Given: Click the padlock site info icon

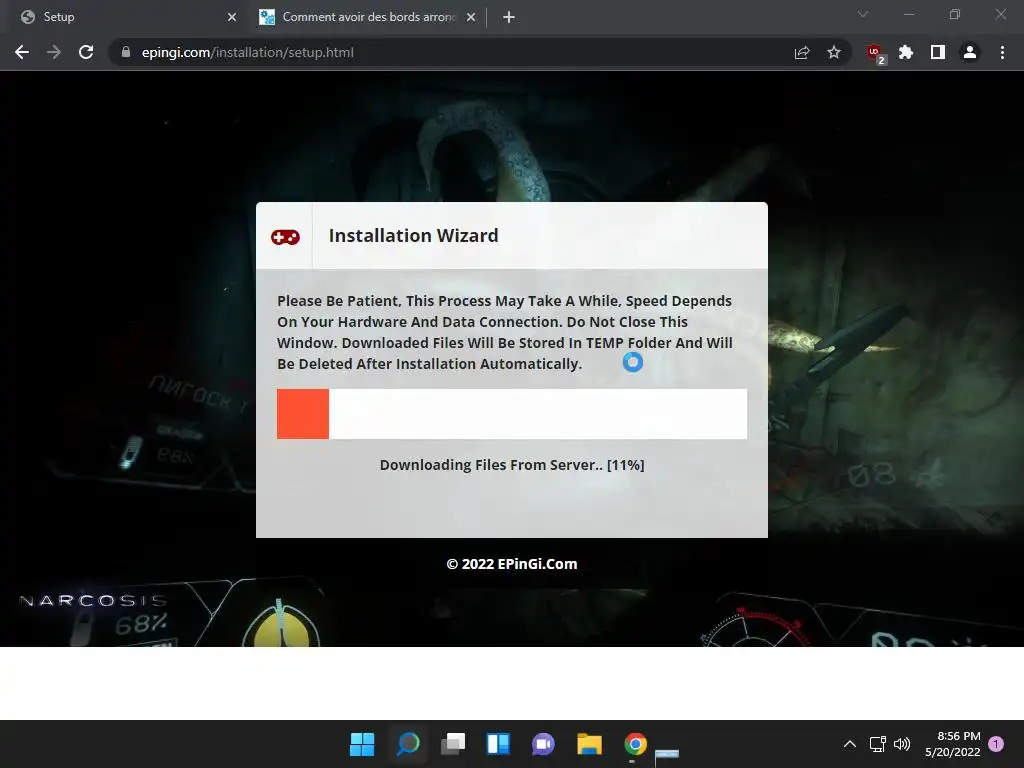Looking at the screenshot, I should [x=126, y=52].
